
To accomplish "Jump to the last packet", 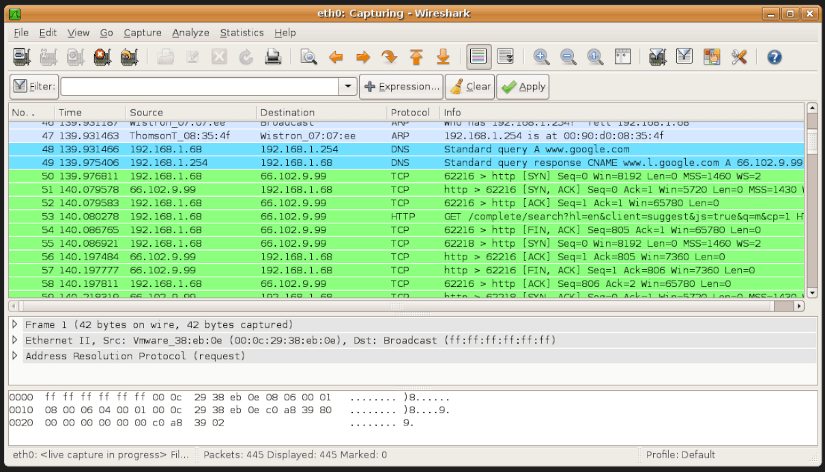I will pyautogui.click(x=443, y=57).
